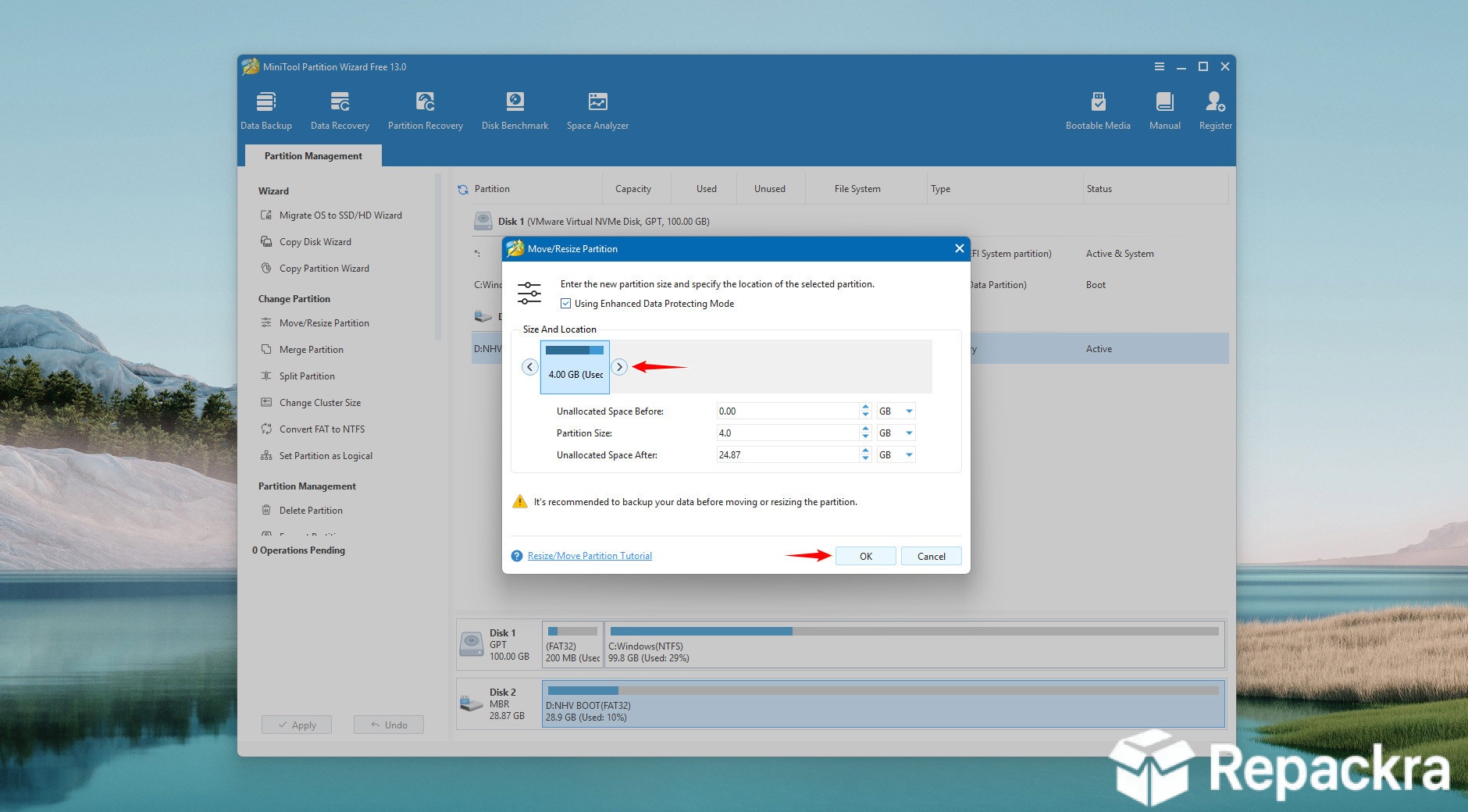Click inside the Unallocated Space Before field
Screen dimensions: 1468x812
(x=787, y=411)
